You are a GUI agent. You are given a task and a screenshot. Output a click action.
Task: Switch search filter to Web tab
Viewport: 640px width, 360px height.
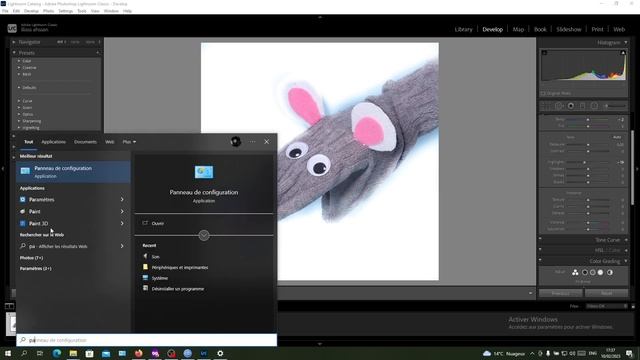[x=109, y=142]
